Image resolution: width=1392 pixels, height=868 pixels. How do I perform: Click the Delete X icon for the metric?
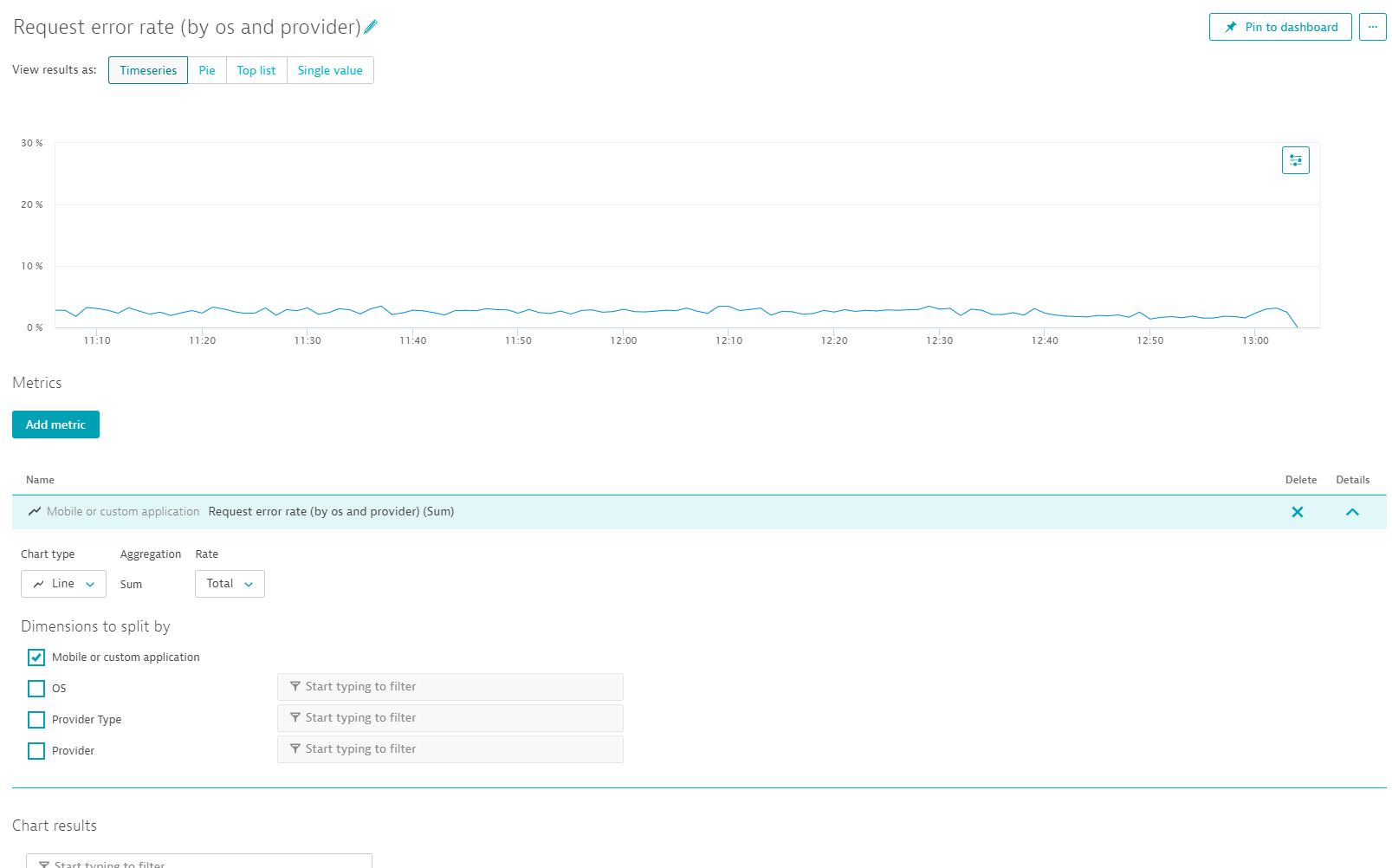pos(1297,512)
